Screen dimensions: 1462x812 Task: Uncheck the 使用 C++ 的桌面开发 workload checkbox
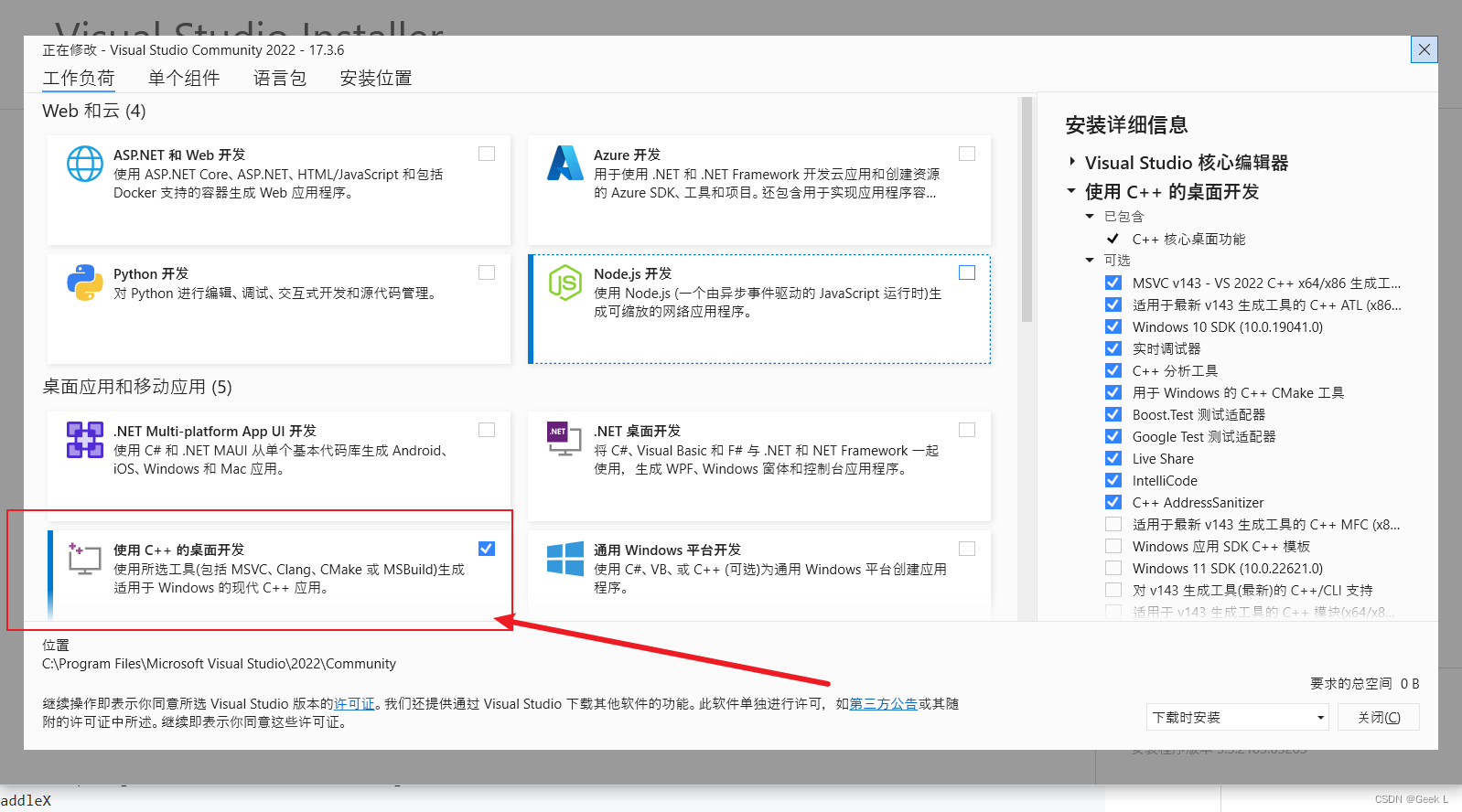(x=487, y=549)
